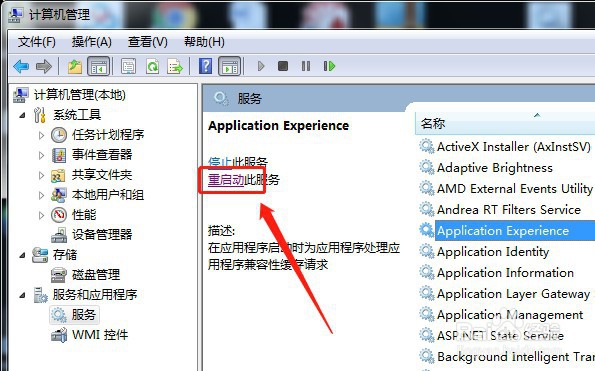Select 服务 gear icon in tree
The image size is (595, 371).
59,315
